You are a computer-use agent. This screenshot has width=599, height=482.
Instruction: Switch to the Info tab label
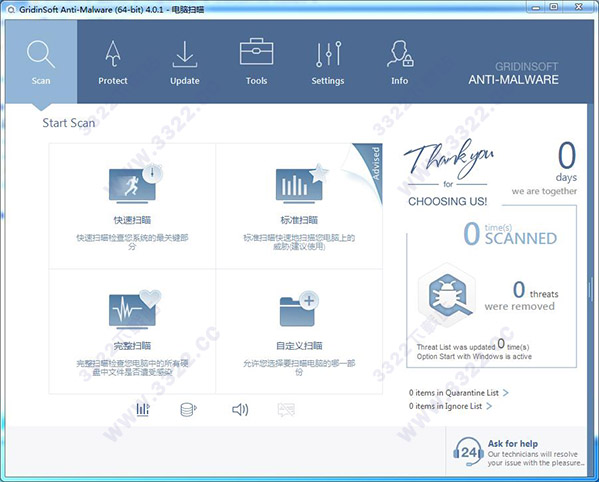pyautogui.click(x=400, y=81)
